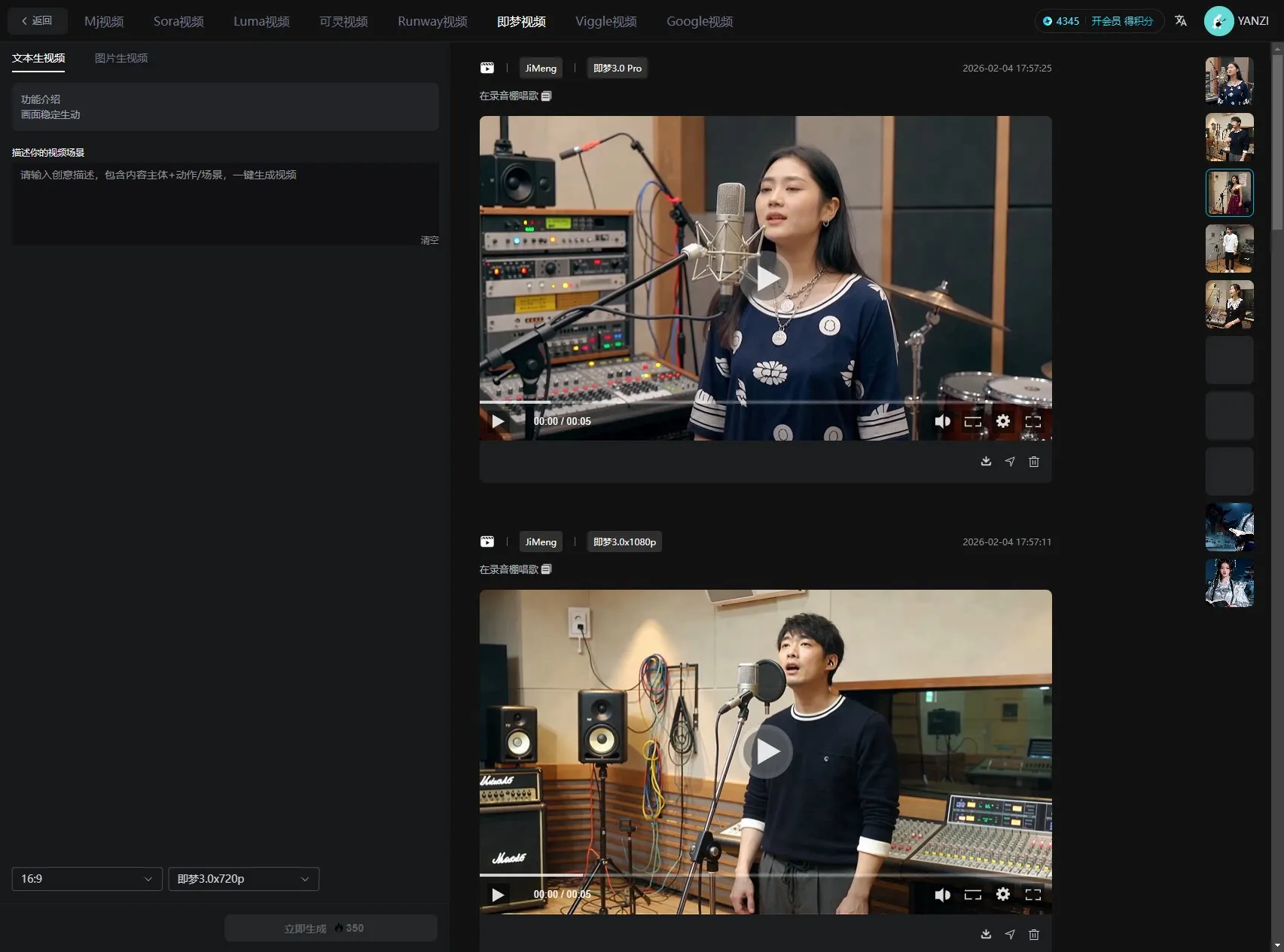Click the language translate icon
Screen dimensions: 1284x952
click(1181, 21)
